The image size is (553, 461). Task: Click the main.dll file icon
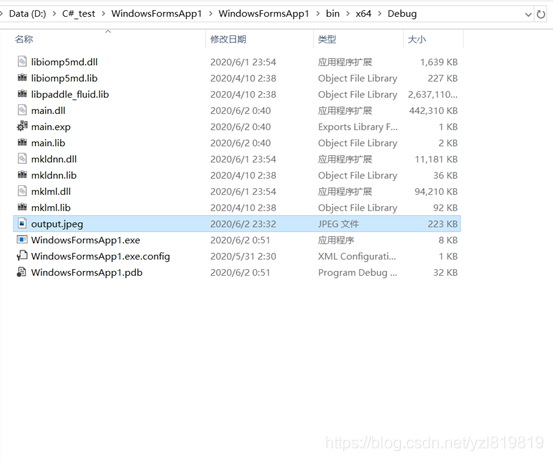pos(22,110)
